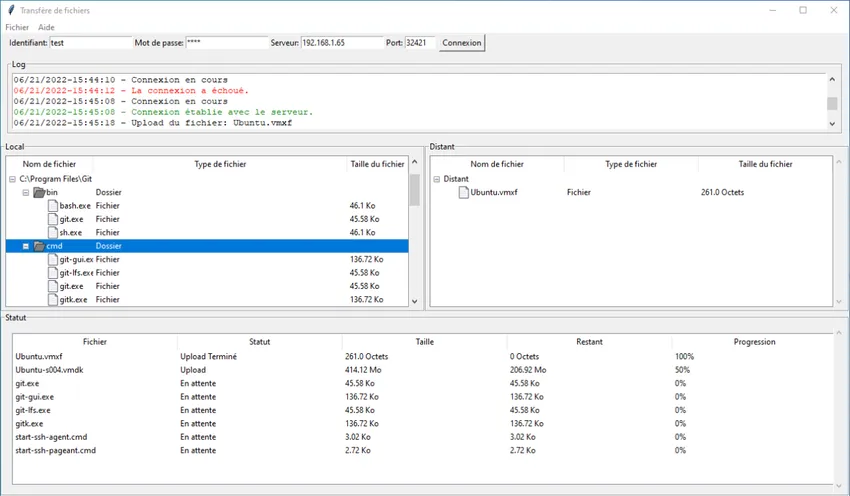Open the Fichier menu
Viewport: 850px width, 496px height.
click(x=17, y=27)
